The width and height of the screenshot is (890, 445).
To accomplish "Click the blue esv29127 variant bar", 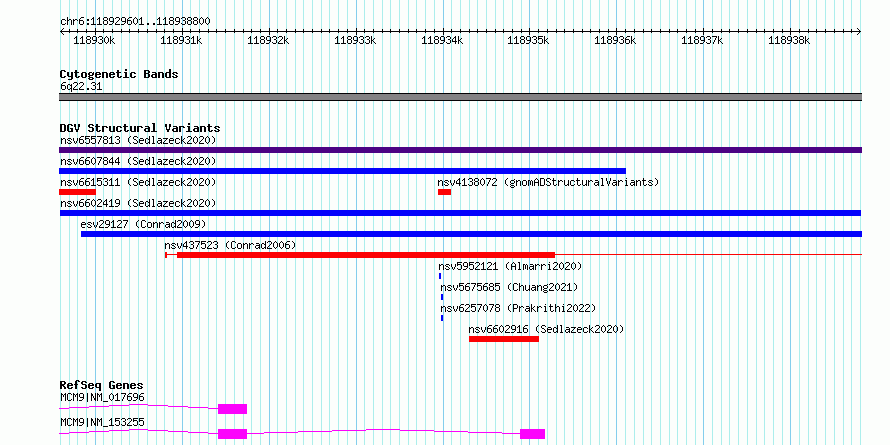I will tap(471, 234).
